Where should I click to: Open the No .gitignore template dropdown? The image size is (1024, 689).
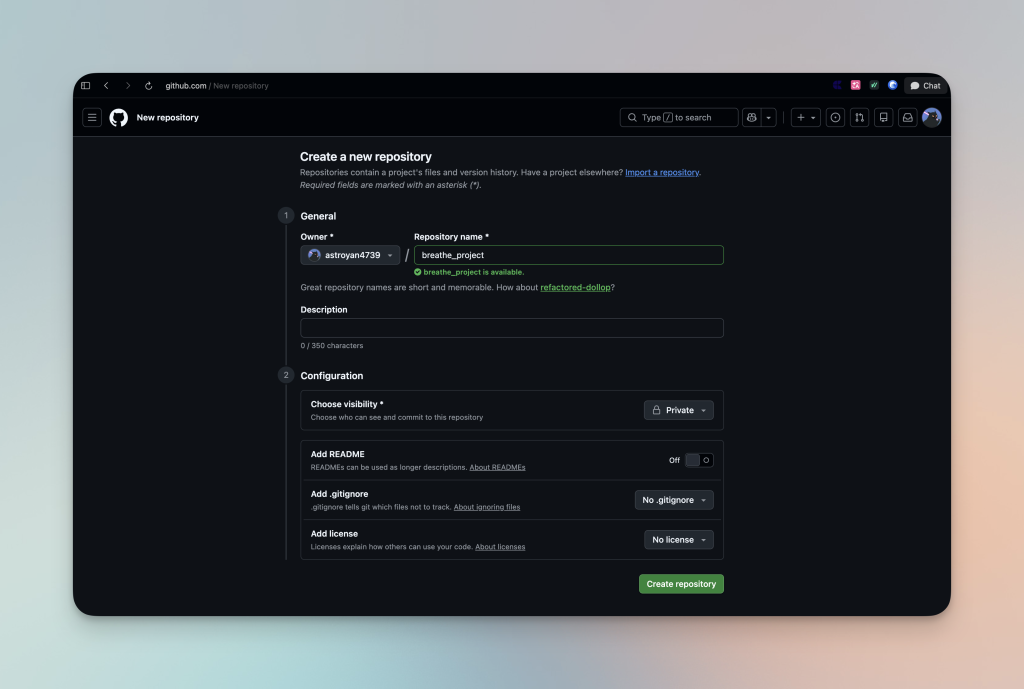click(x=674, y=500)
